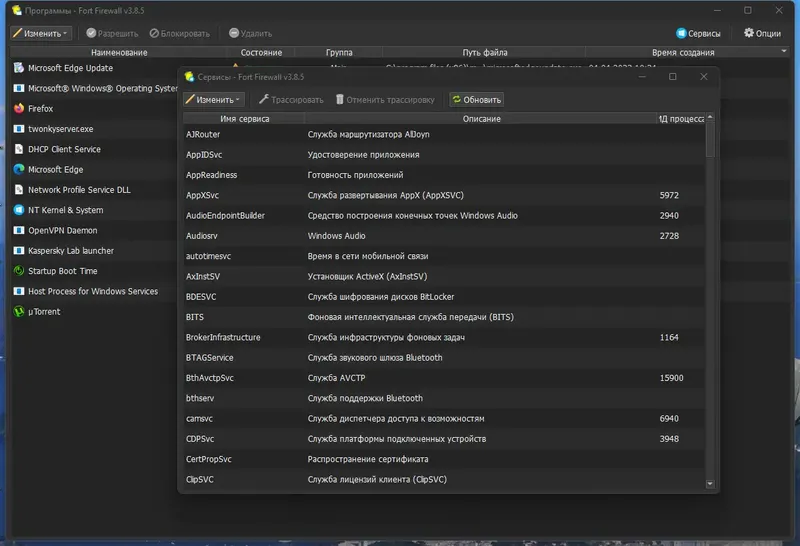Select CDPSvc service row
The height and width of the screenshot is (546, 800).
(444, 439)
